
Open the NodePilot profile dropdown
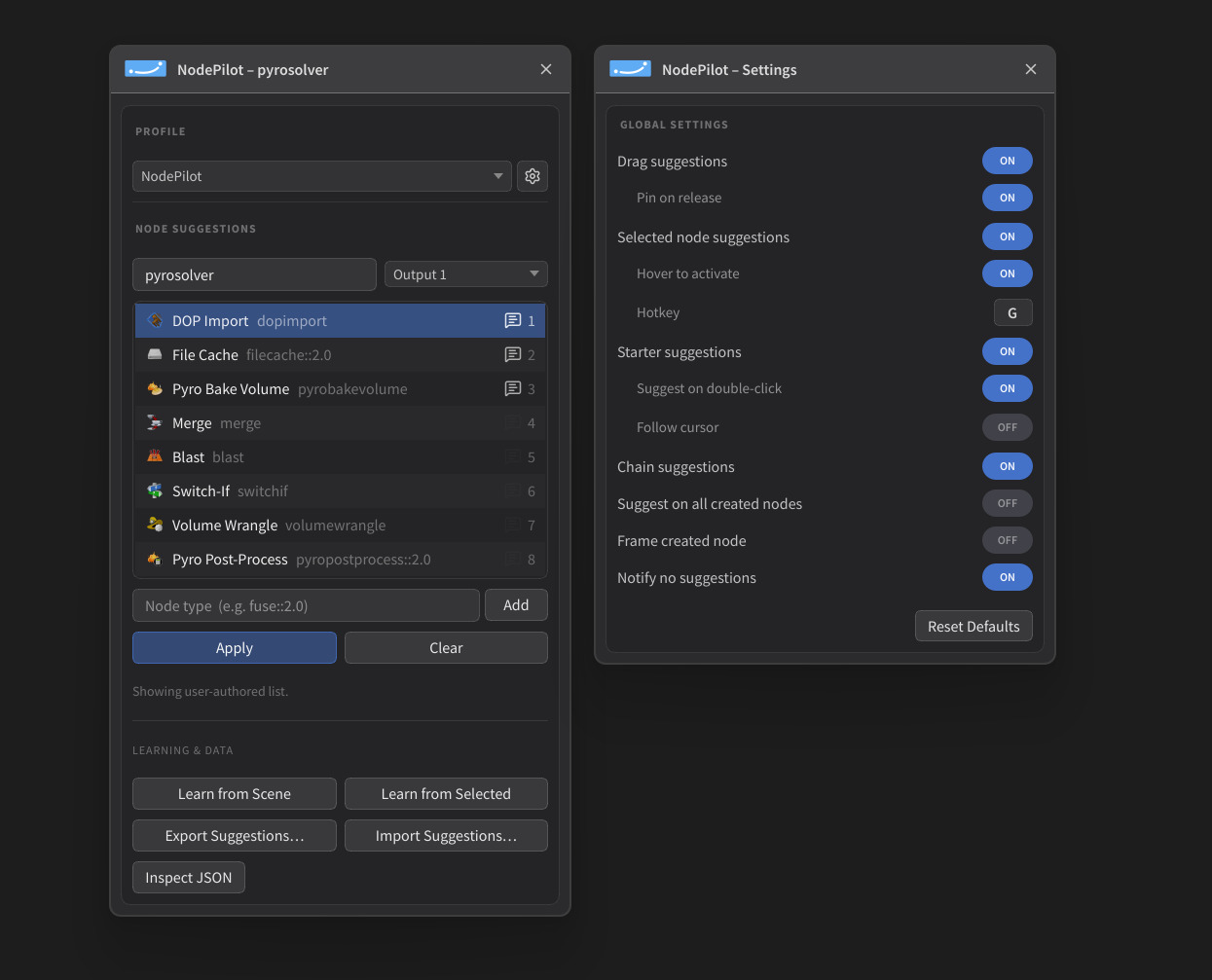coord(322,176)
